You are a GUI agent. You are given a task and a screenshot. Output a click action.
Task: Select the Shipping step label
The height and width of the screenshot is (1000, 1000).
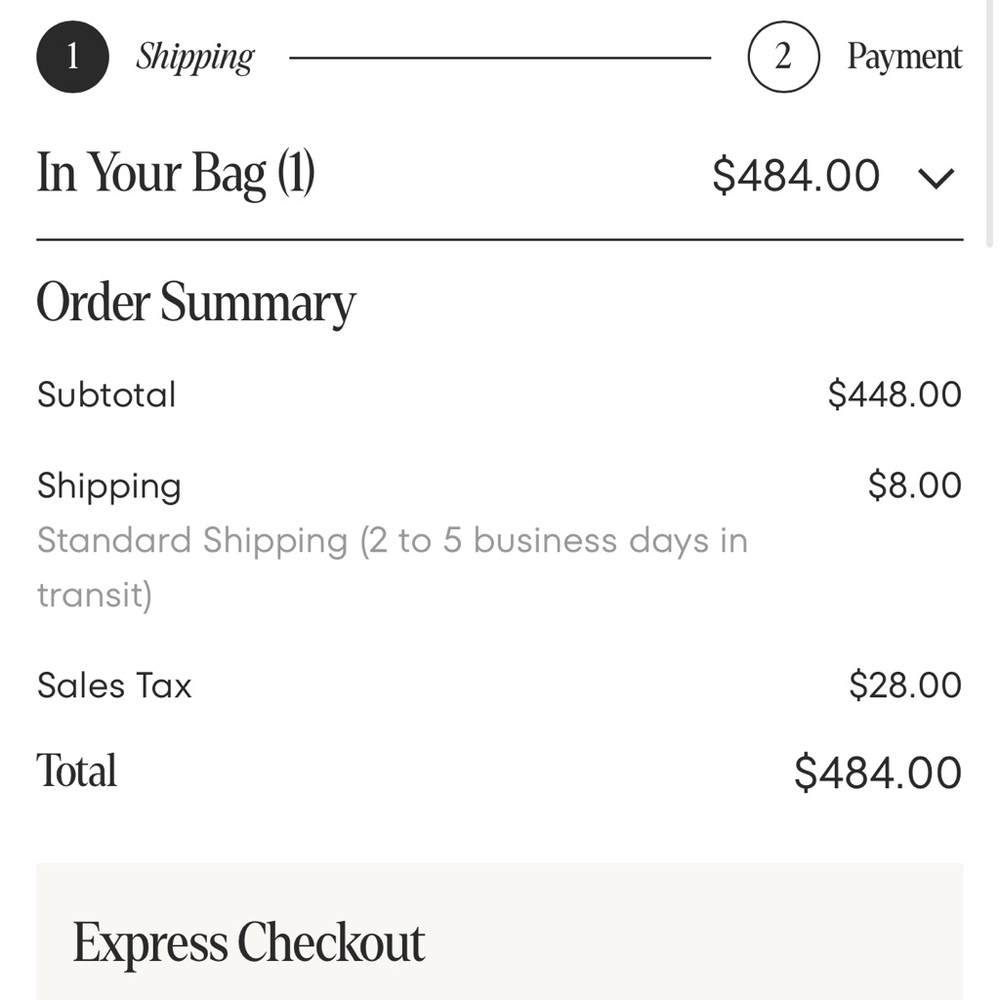pyautogui.click(x=195, y=57)
